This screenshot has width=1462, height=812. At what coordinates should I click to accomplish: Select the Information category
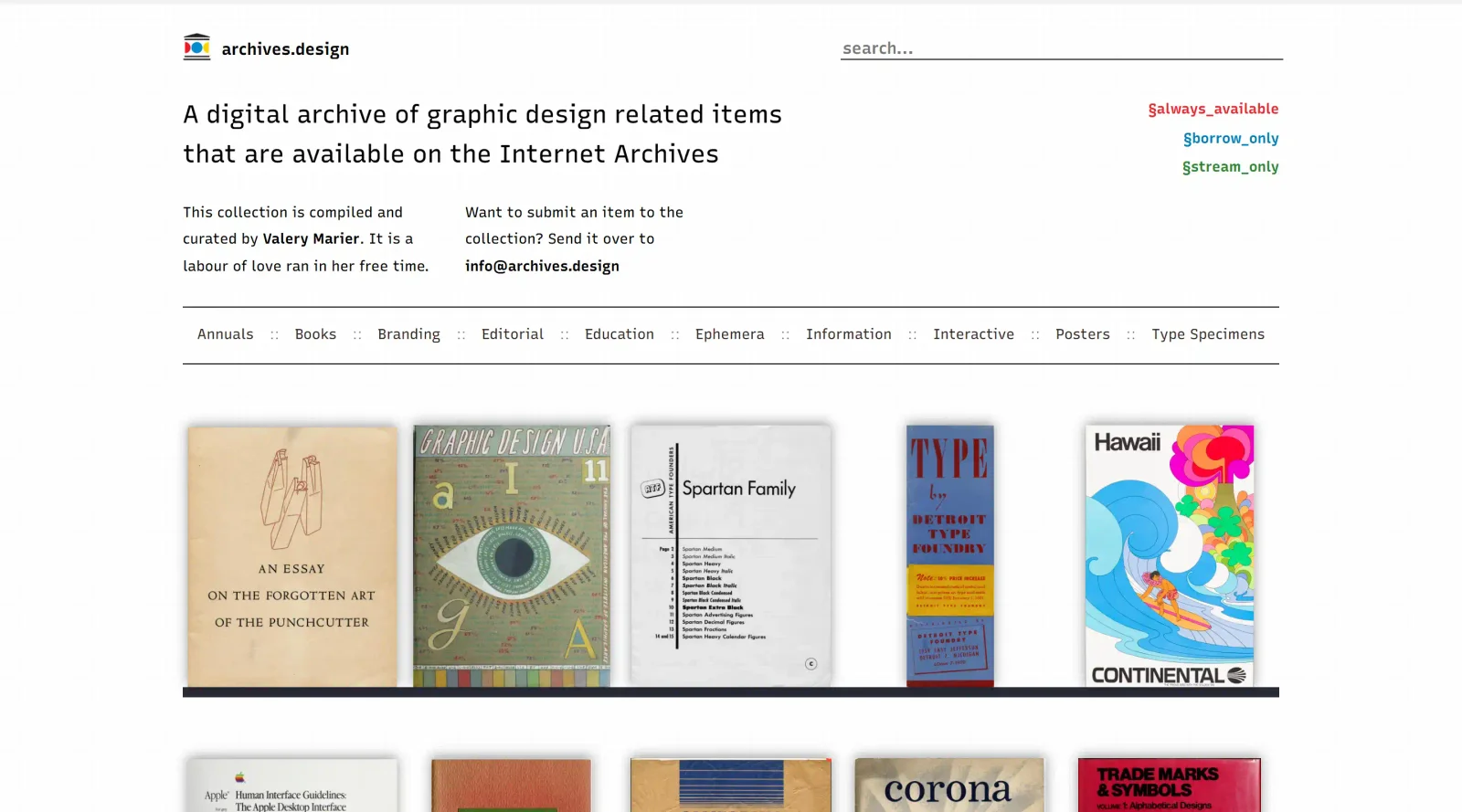point(849,334)
